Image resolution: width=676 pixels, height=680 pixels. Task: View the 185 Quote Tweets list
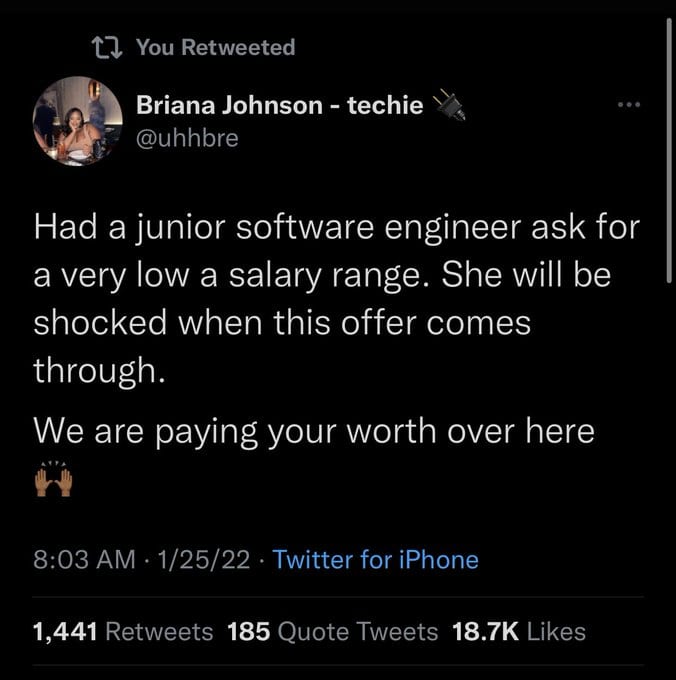pos(333,631)
